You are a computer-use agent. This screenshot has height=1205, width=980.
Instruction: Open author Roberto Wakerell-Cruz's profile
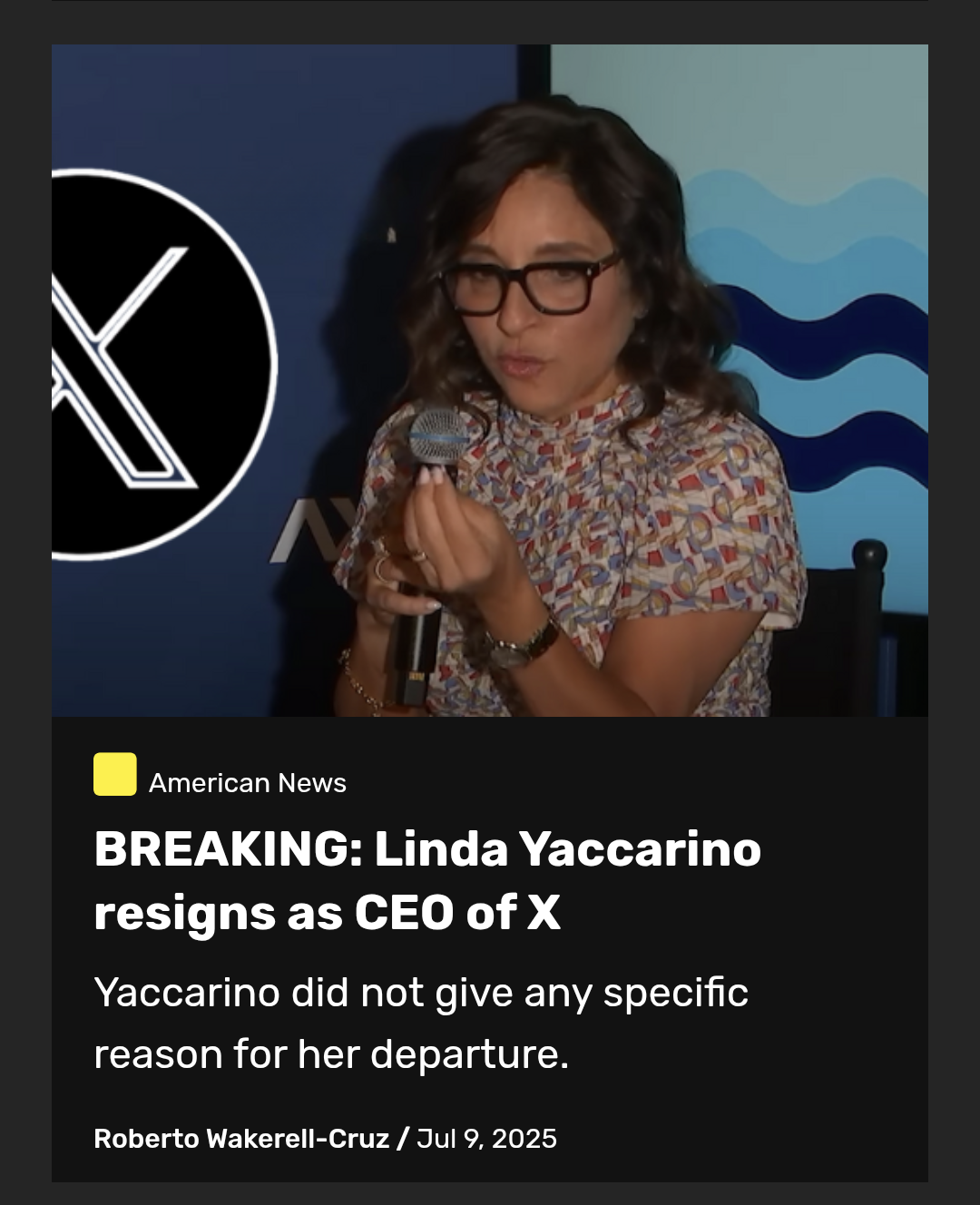tap(241, 1139)
